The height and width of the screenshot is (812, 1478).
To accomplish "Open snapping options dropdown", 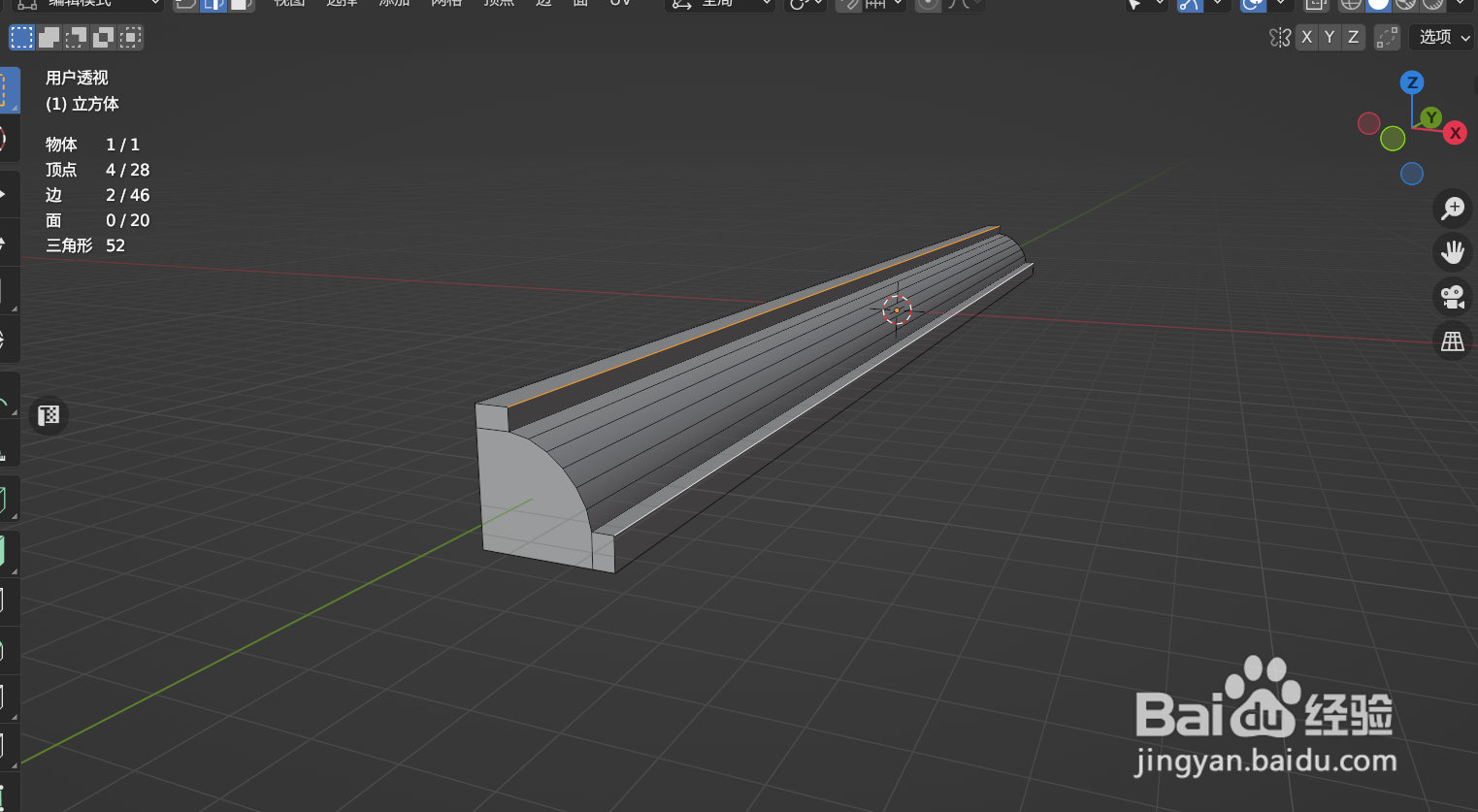I will click(884, 4).
